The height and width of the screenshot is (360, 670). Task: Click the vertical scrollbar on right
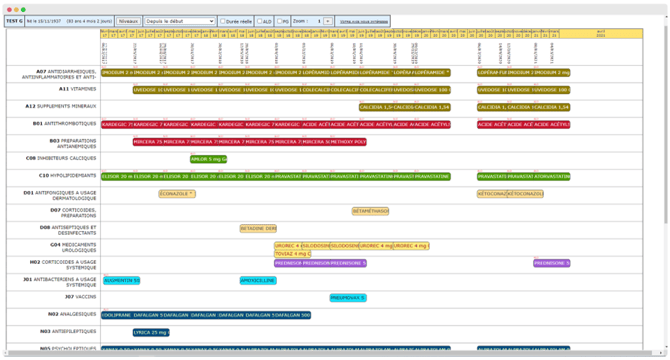[x=666, y=120]
